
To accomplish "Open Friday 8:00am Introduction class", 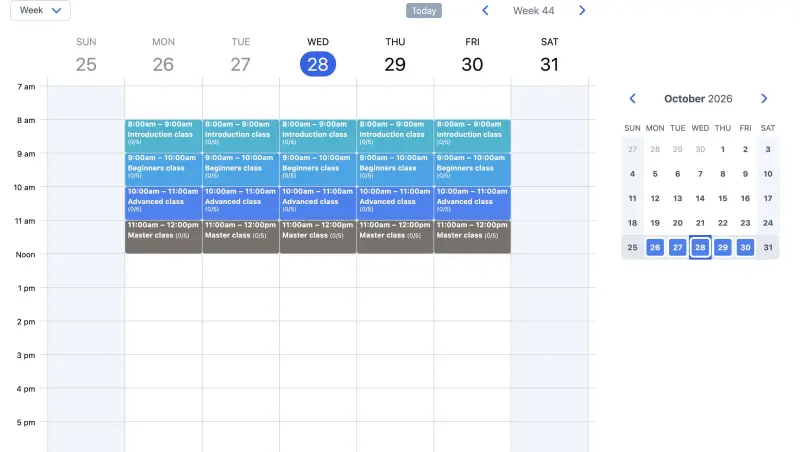I will [x=472, y=136].
